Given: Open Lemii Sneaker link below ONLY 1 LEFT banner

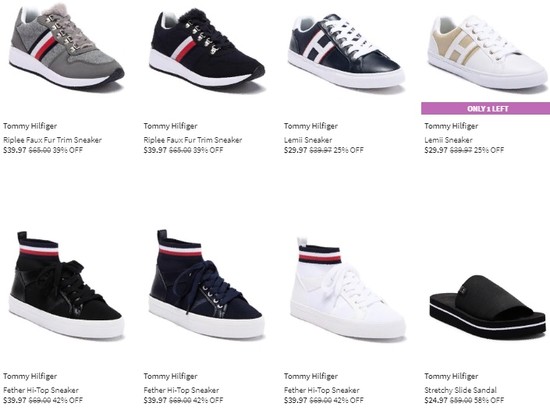Looking at the screenshot, I should 448,140.
